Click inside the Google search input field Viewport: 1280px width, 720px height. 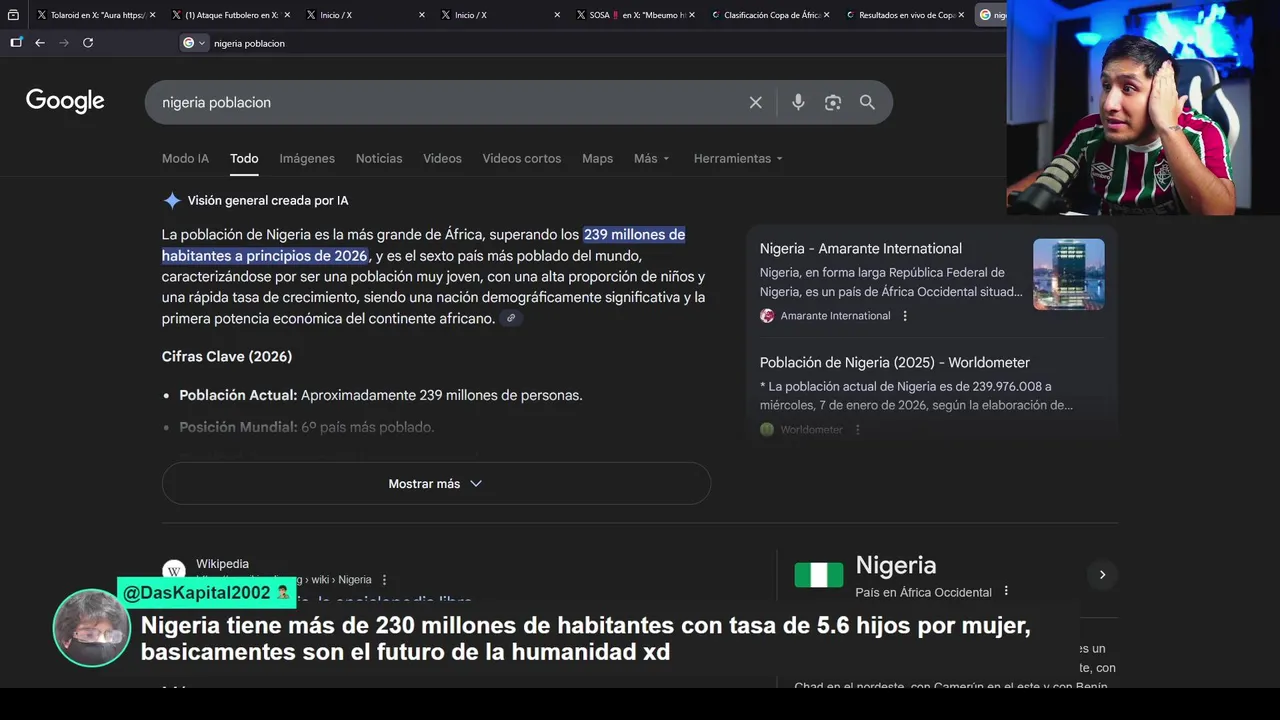point(450,102)
